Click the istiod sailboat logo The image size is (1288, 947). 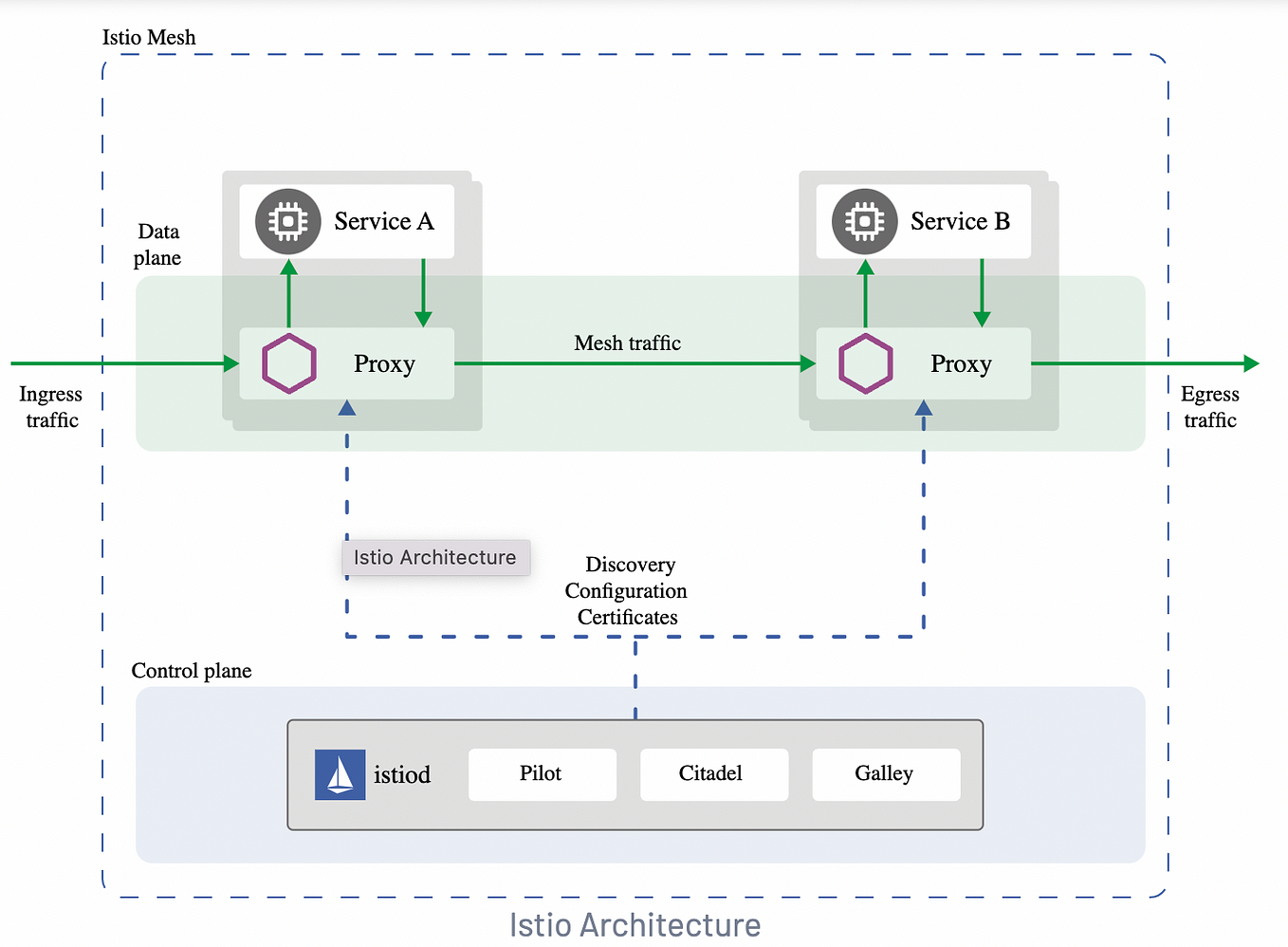pos(340,774)
